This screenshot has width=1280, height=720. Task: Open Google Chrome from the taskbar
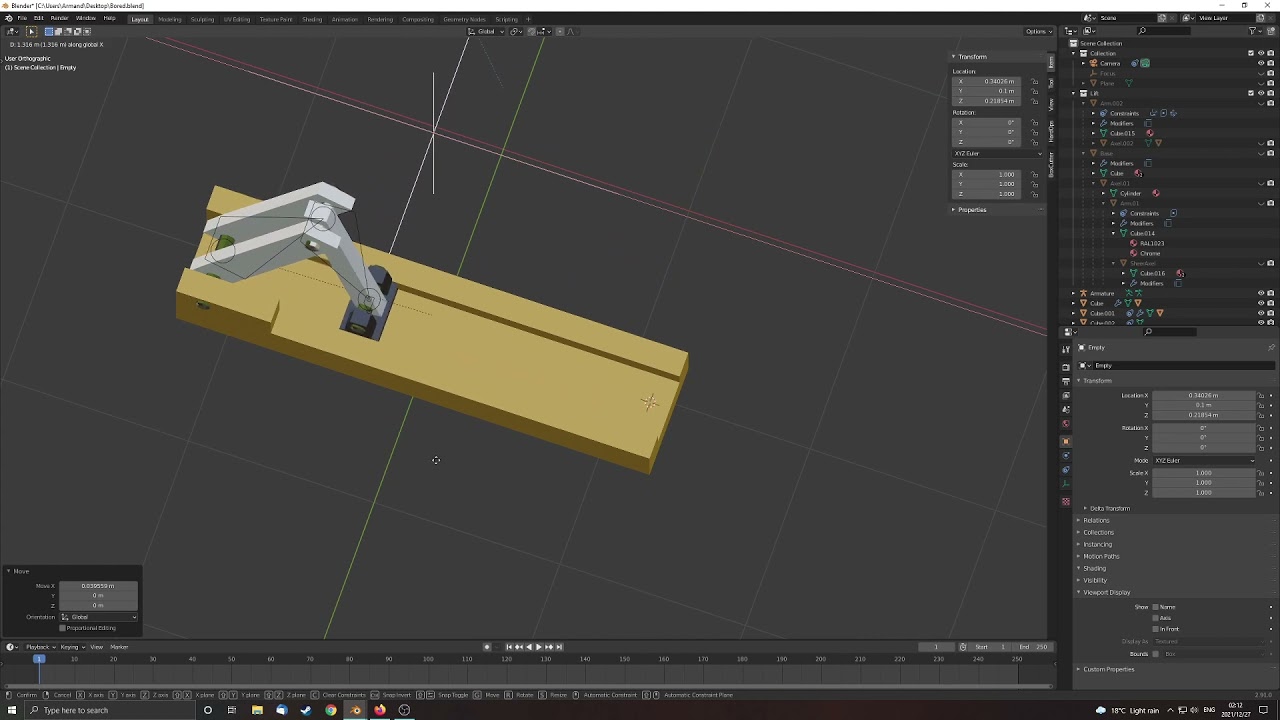tap(331, 710)
